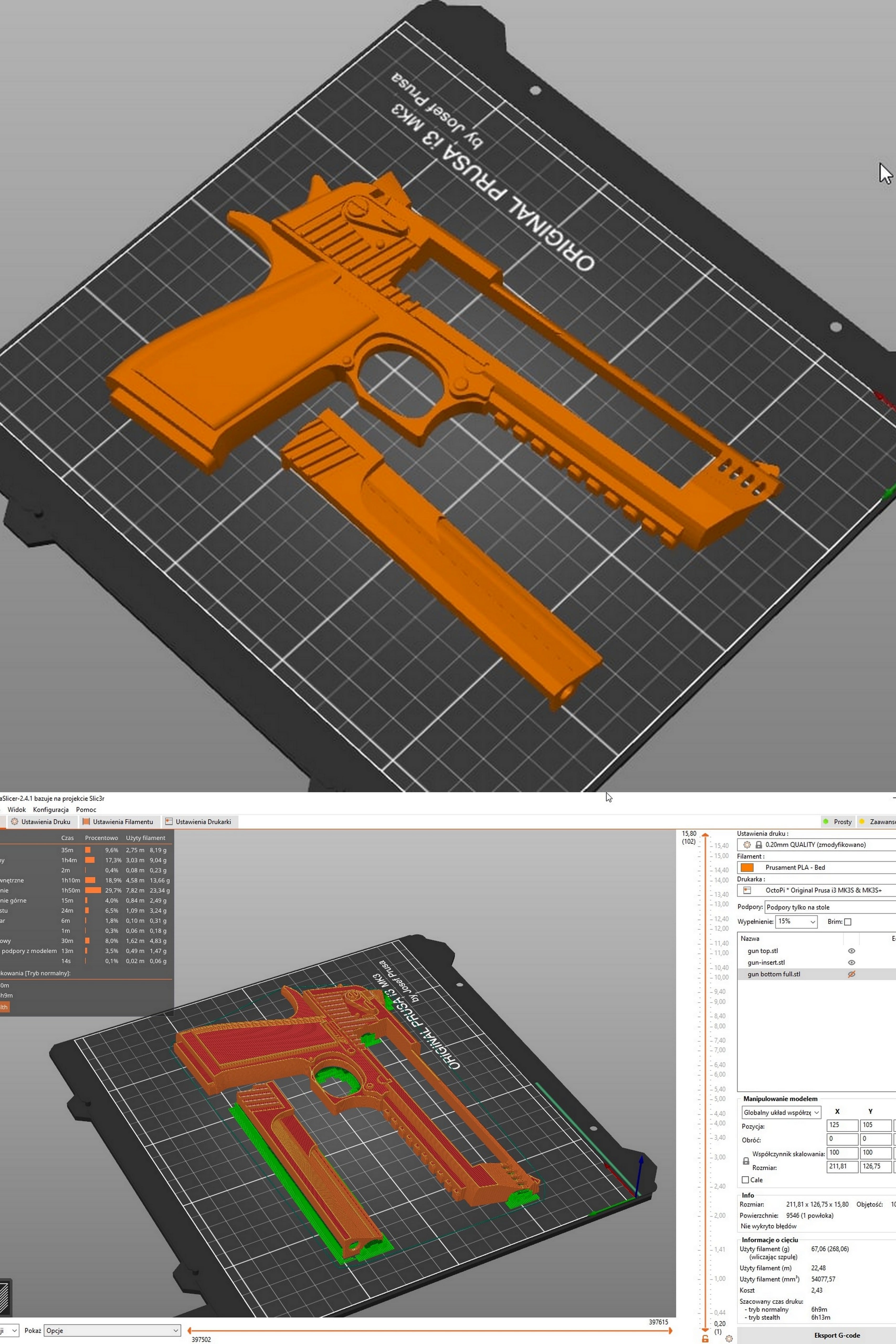Click the orange Prusament PLA color swatch

pos(747,867)
